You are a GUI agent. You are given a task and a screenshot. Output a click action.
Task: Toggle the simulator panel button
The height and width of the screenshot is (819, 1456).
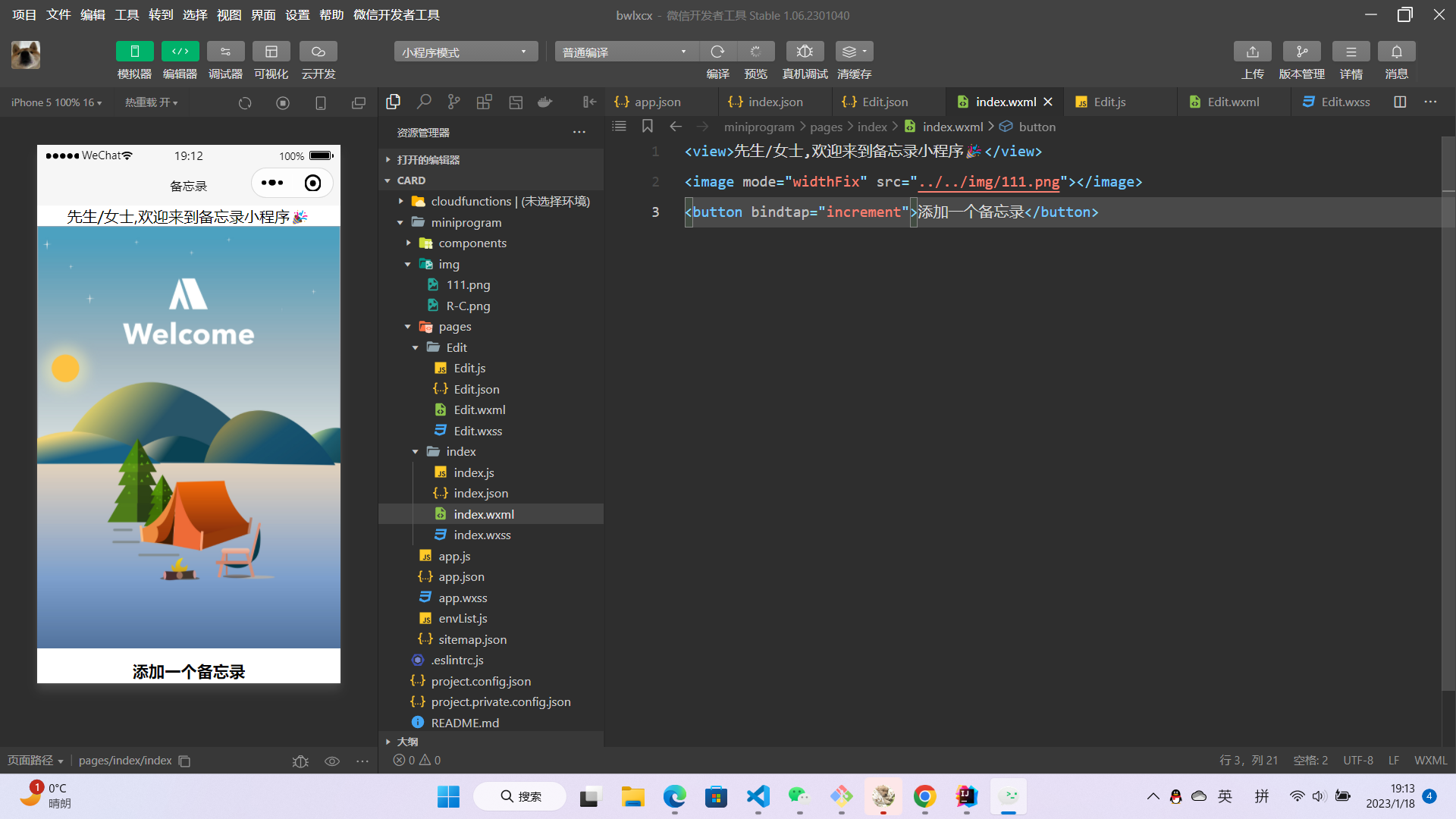134,52
